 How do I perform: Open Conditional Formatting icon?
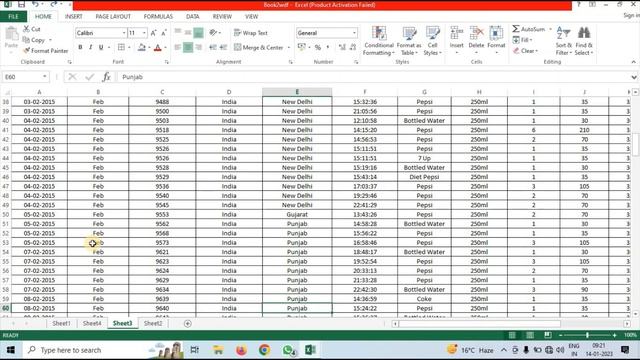pos(379,33)
